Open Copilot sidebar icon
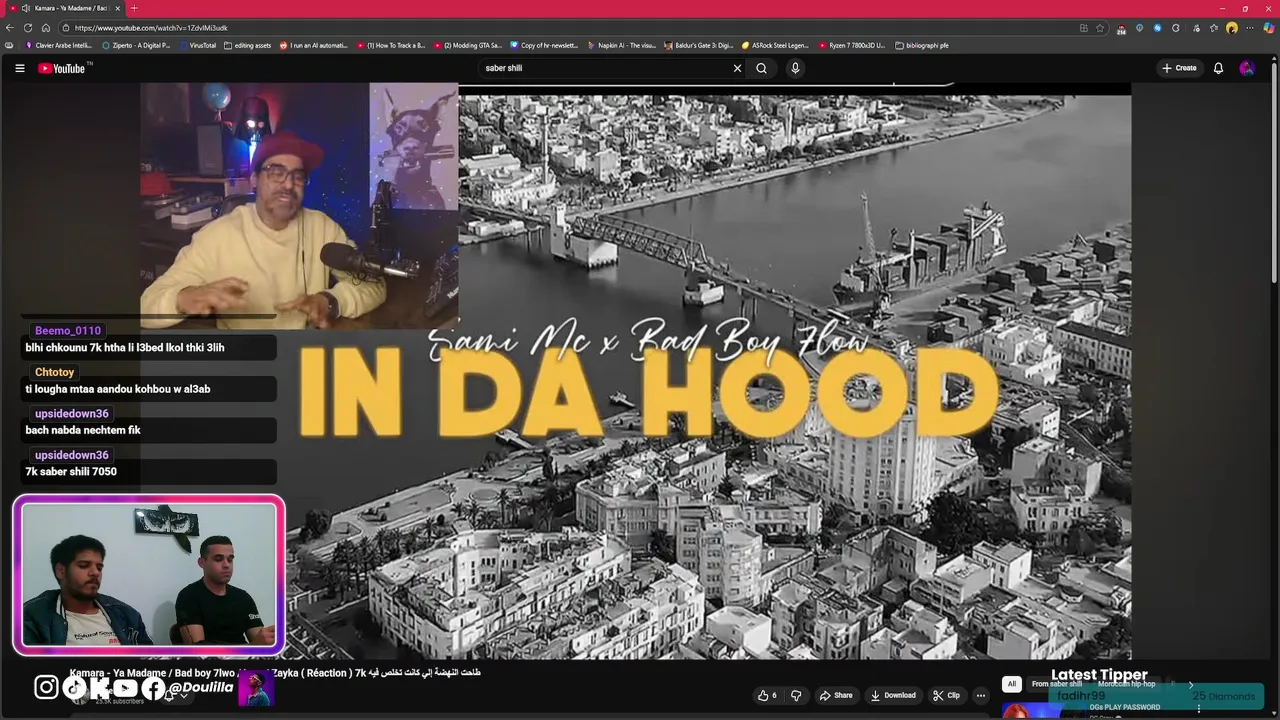Screen dimensions: 1280x720 [x=1268, y=28]
